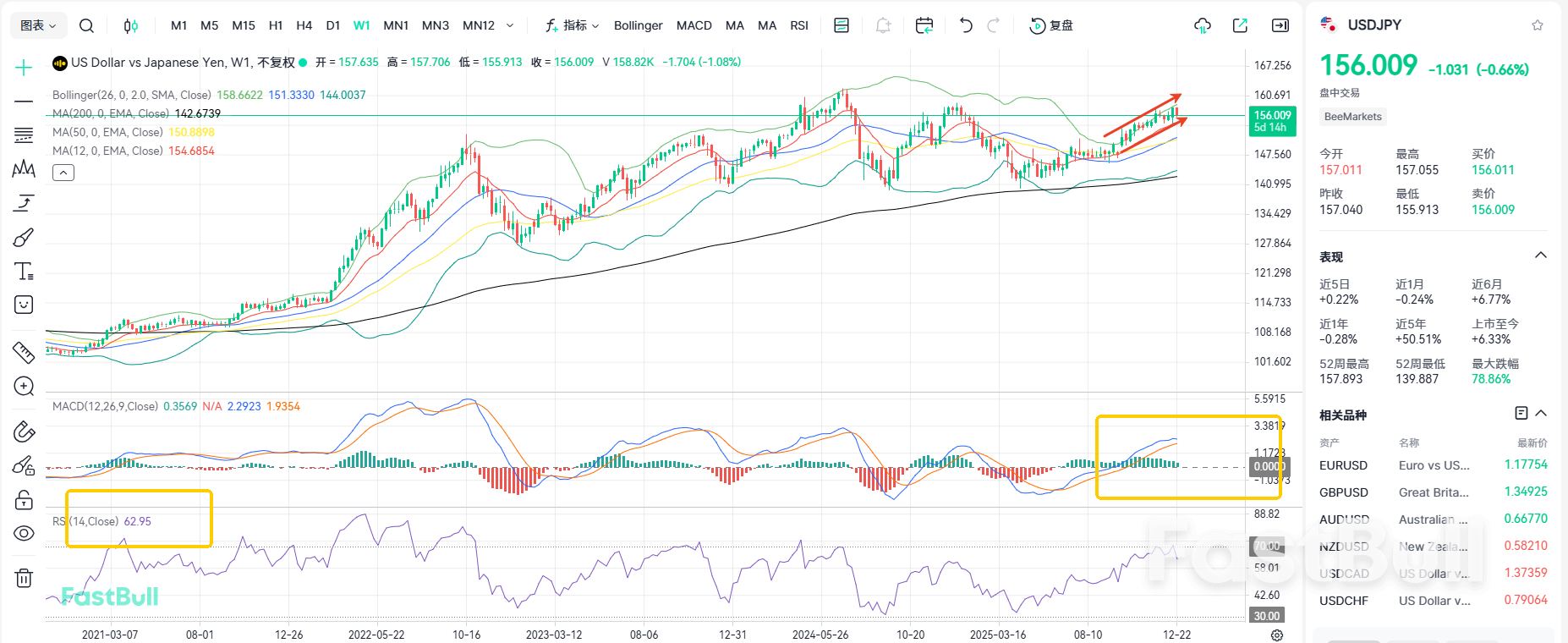Click the trash delete drawings icon
This screenshot has height=643, width=1568.
24,579
